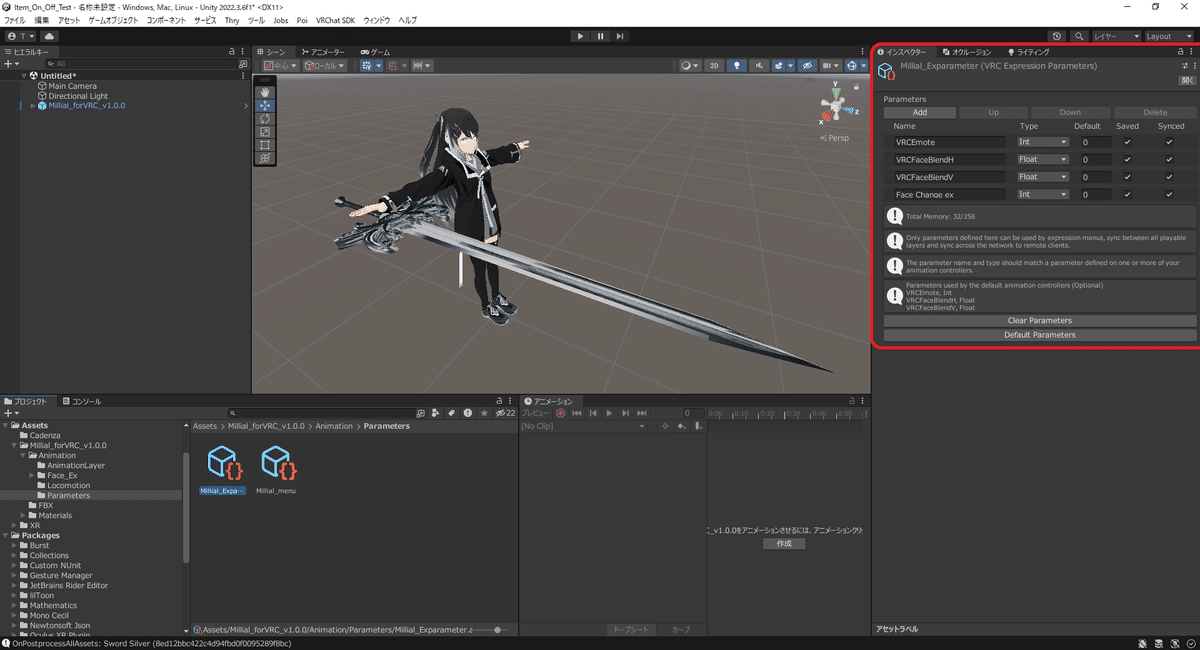Toggle scene audio mute icon
The image size is (1200, 650).
pyautogui.click(x=761, y=66)
